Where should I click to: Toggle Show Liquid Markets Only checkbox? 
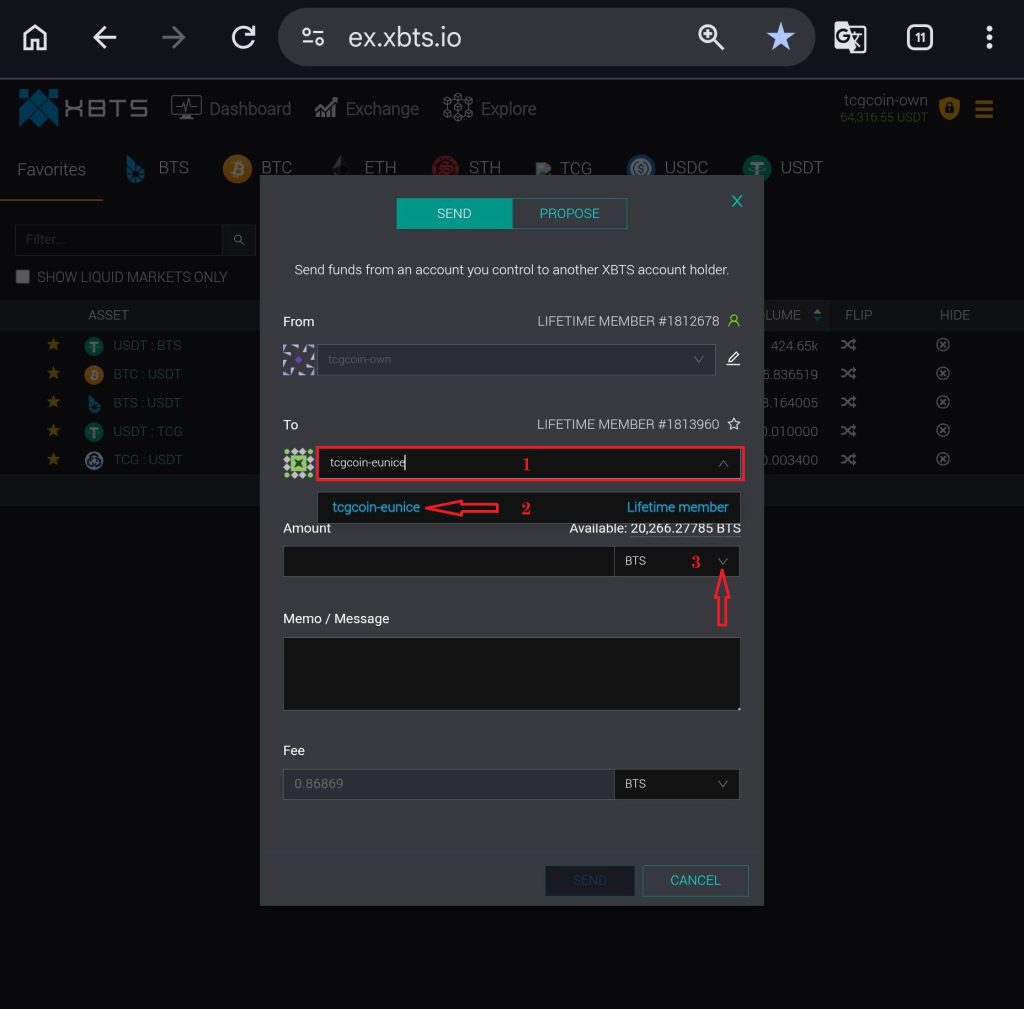point(23,277)
